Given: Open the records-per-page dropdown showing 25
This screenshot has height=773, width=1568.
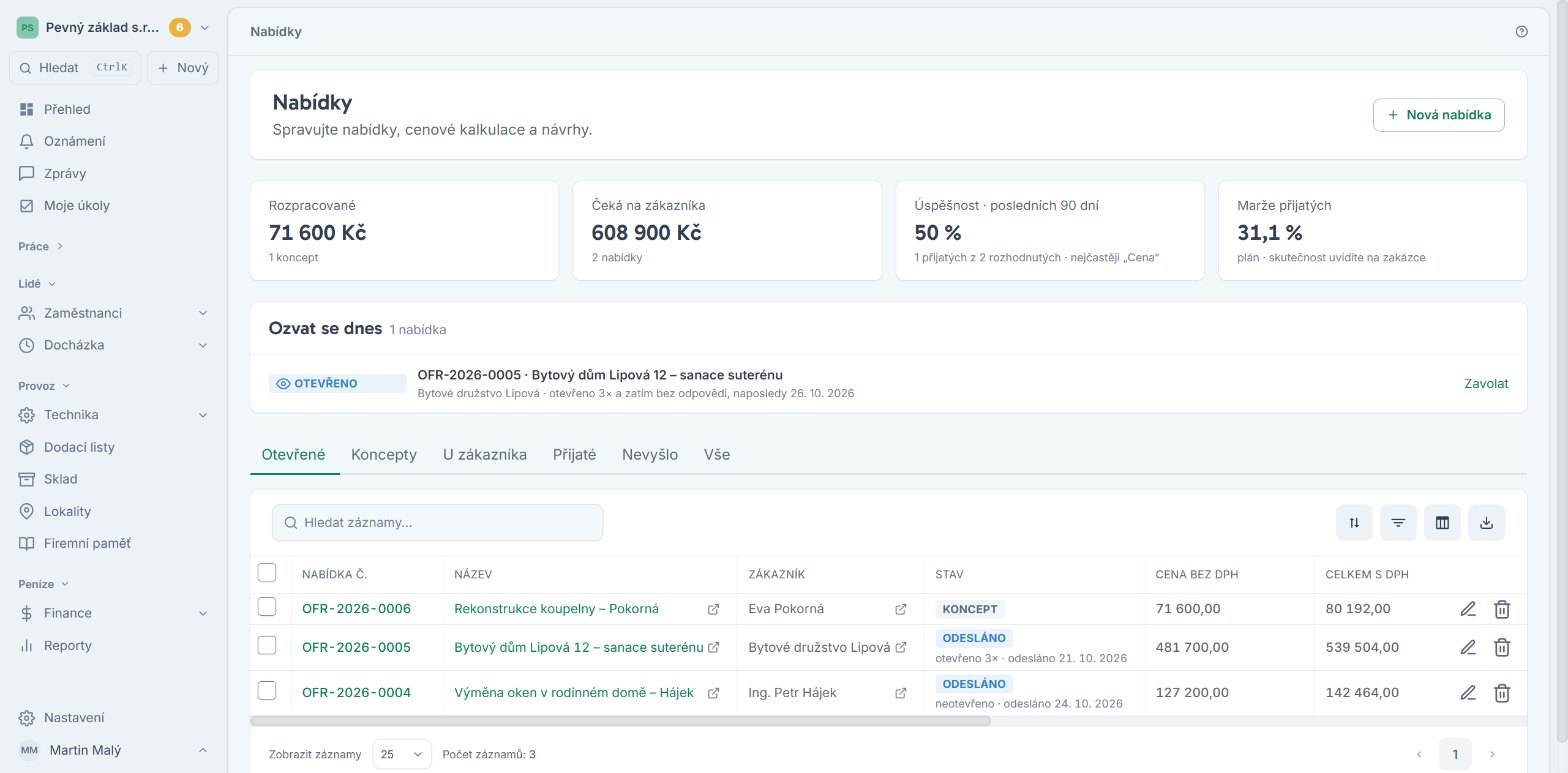Looking at the screenshot, I should coord(402,754).
